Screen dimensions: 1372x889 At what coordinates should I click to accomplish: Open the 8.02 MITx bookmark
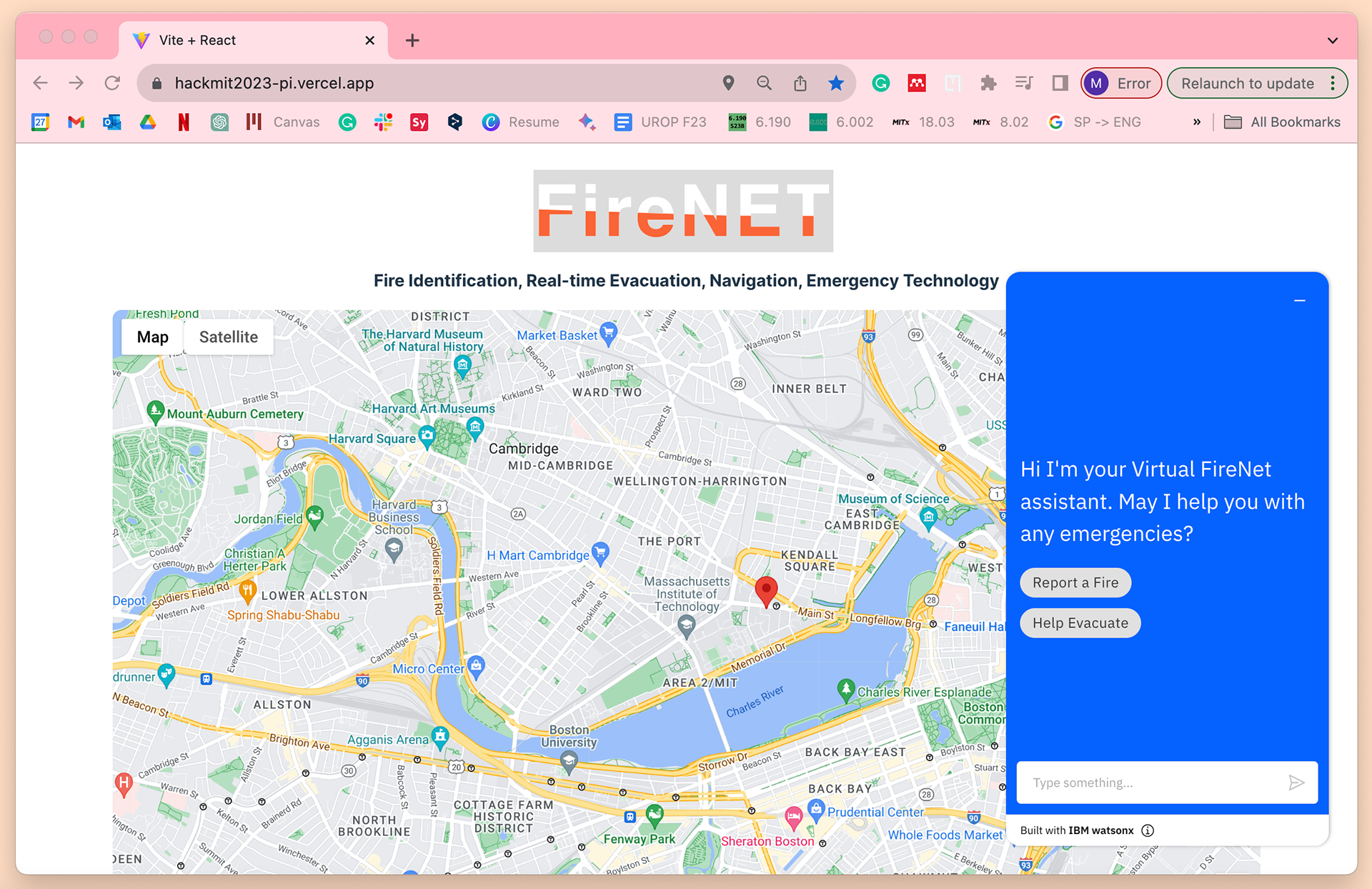click(1001, 122)
